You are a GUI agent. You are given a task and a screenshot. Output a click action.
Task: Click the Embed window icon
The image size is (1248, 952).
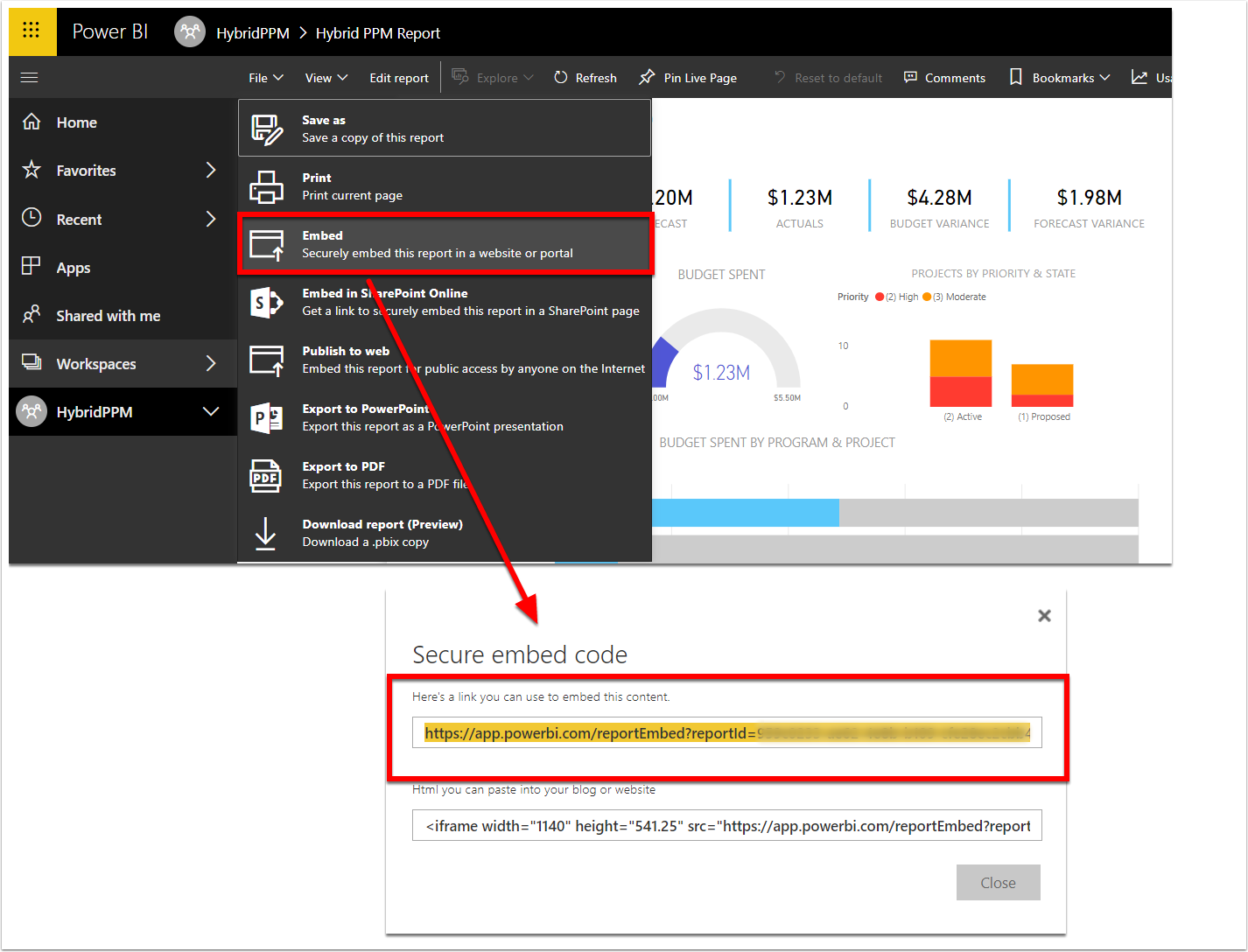[x=266, y=245]
